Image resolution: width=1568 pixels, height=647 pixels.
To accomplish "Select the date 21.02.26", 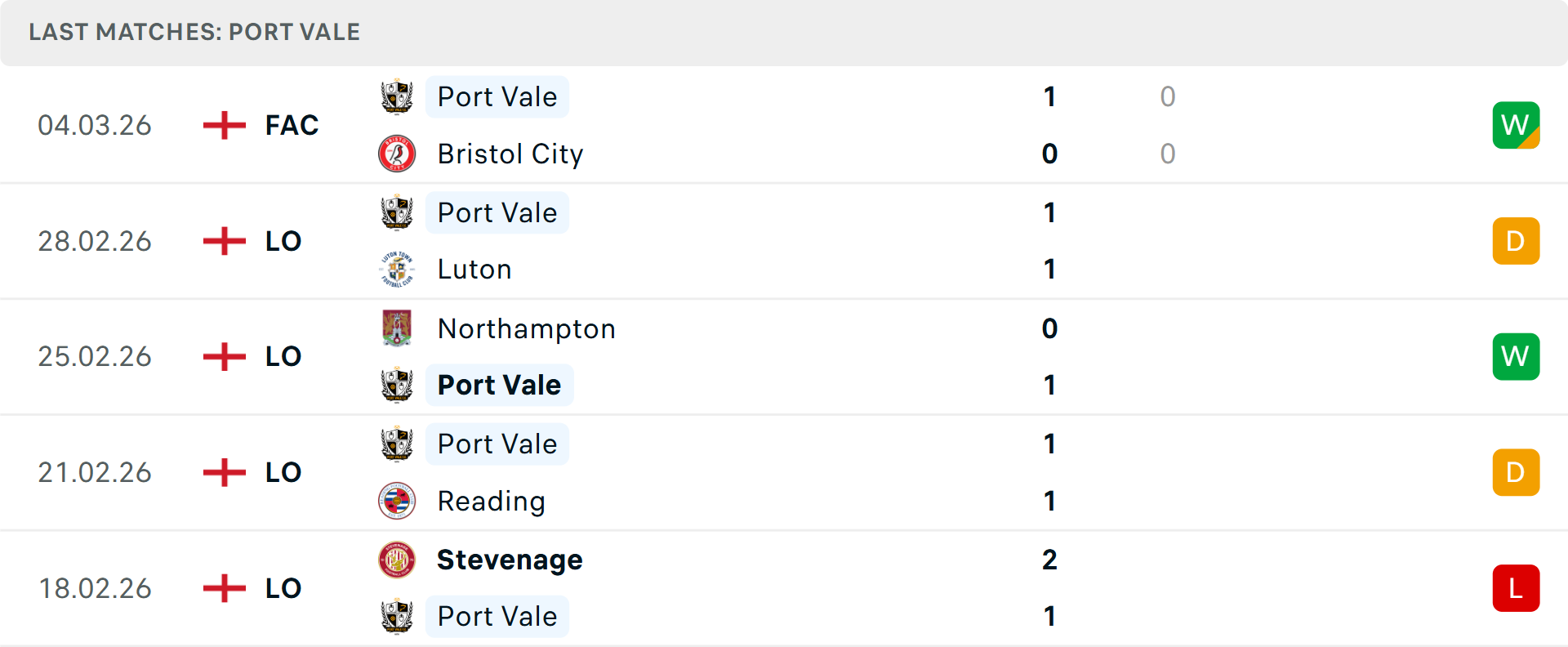I will pos(95,472).
